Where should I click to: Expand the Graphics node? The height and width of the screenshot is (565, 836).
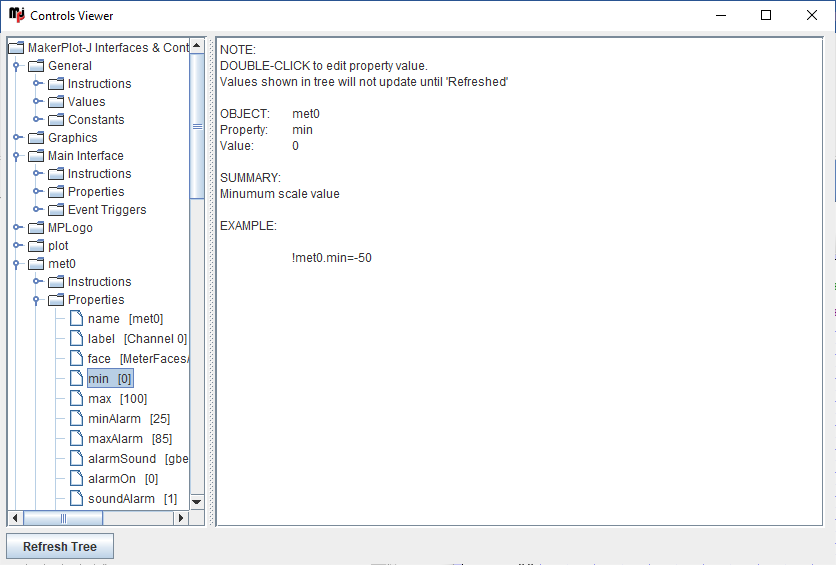17,138
